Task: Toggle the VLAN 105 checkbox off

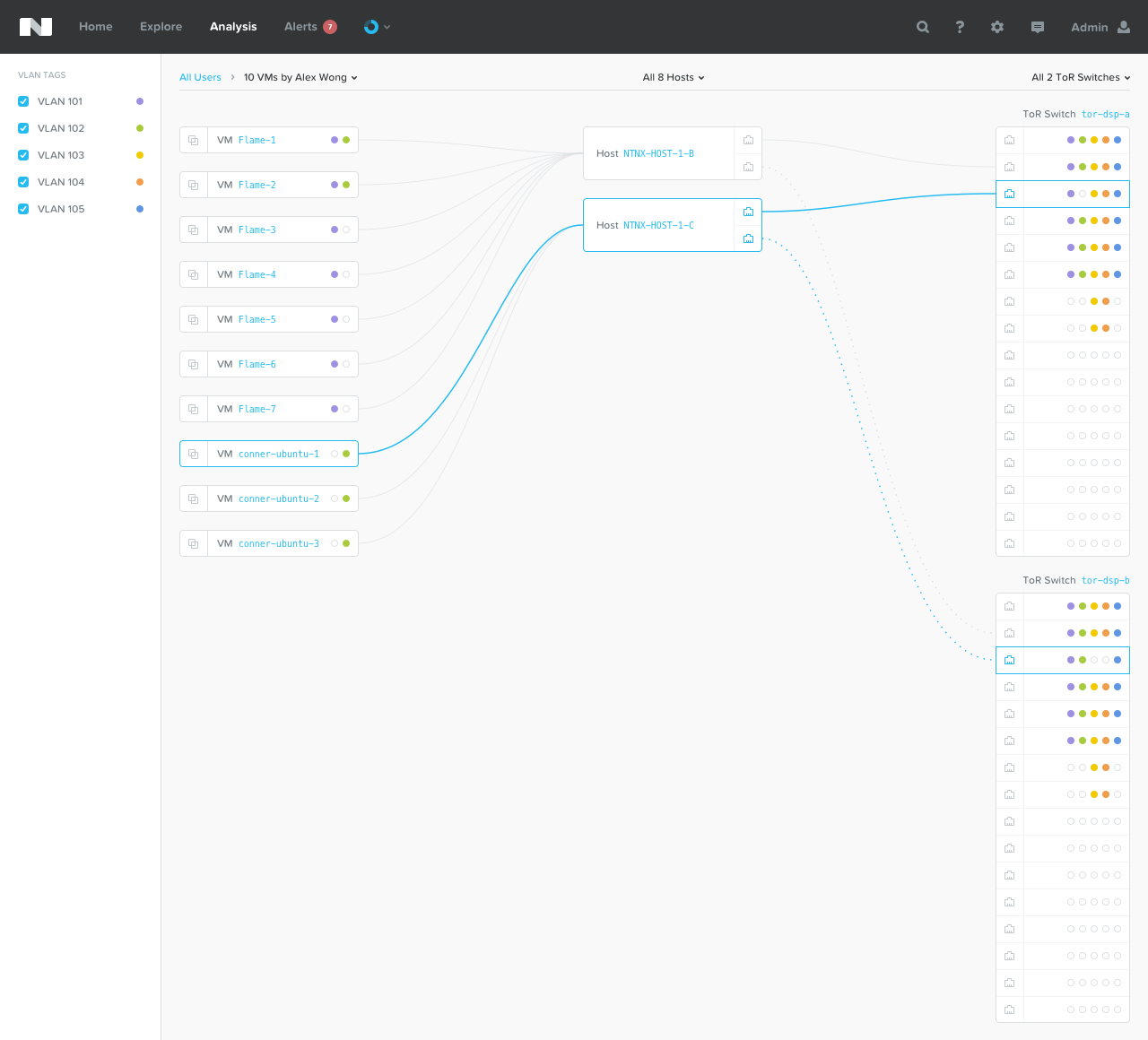Action: point(22,209)
